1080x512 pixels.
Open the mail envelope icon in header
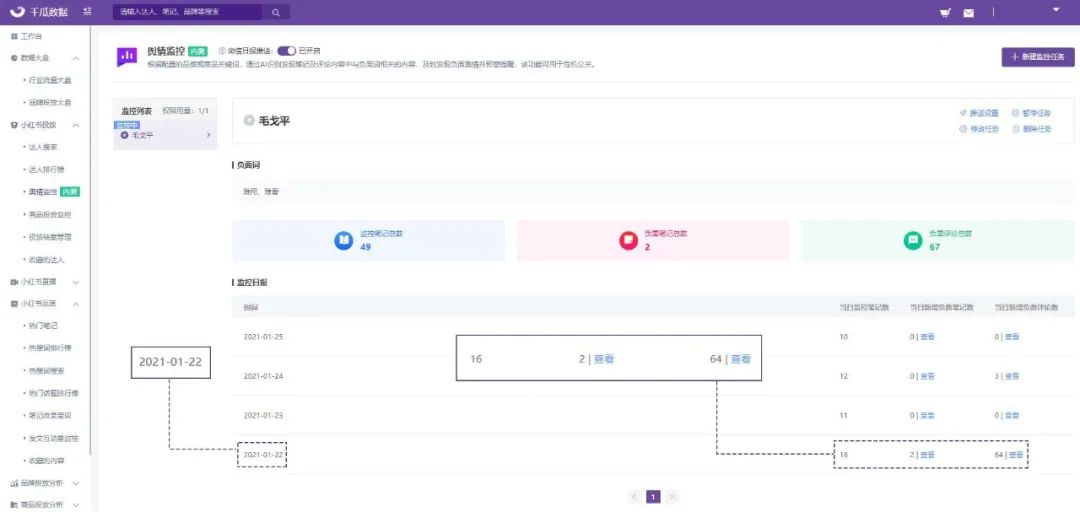(968, 13)
